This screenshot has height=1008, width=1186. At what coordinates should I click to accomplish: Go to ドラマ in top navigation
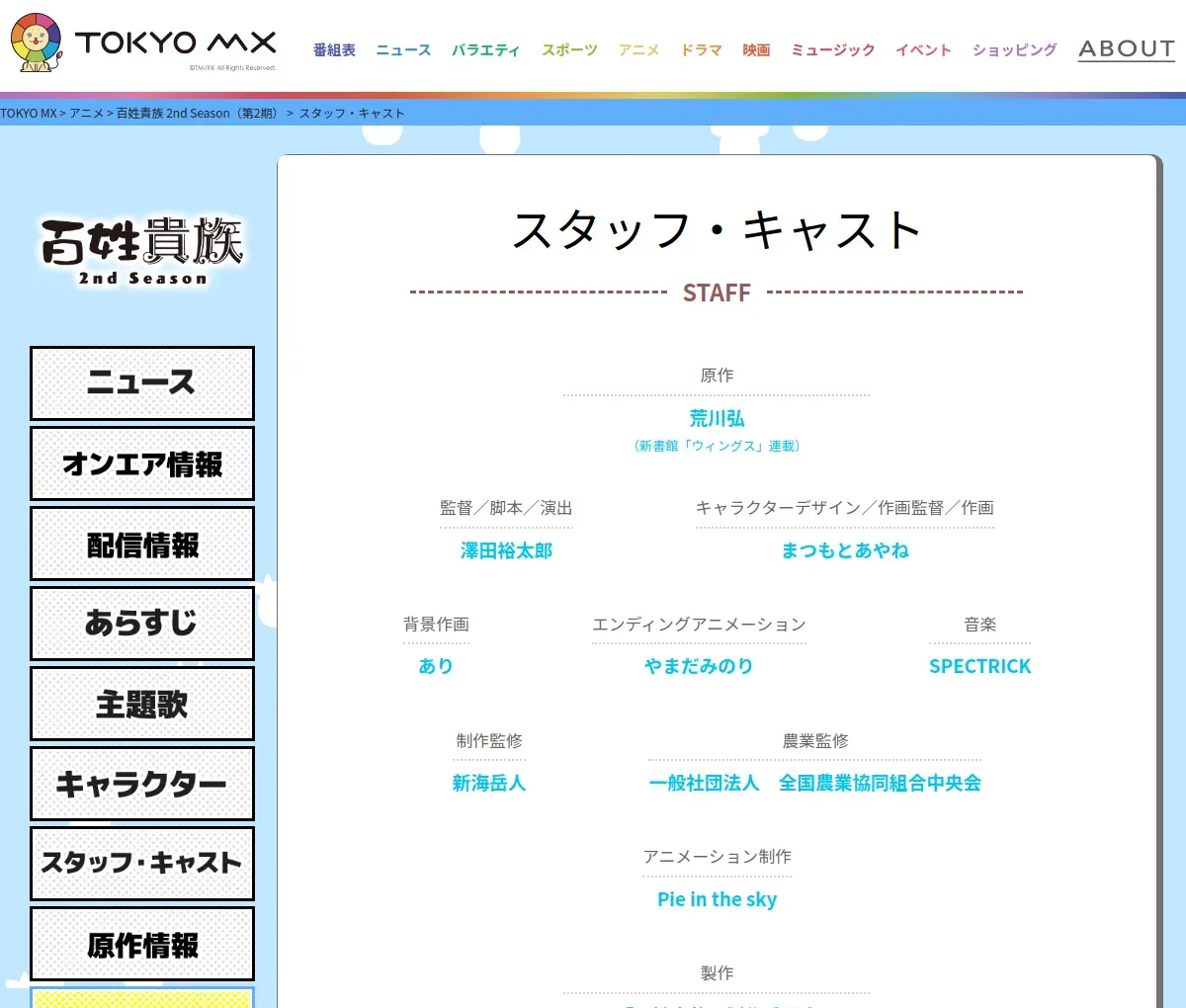[701, 49]
